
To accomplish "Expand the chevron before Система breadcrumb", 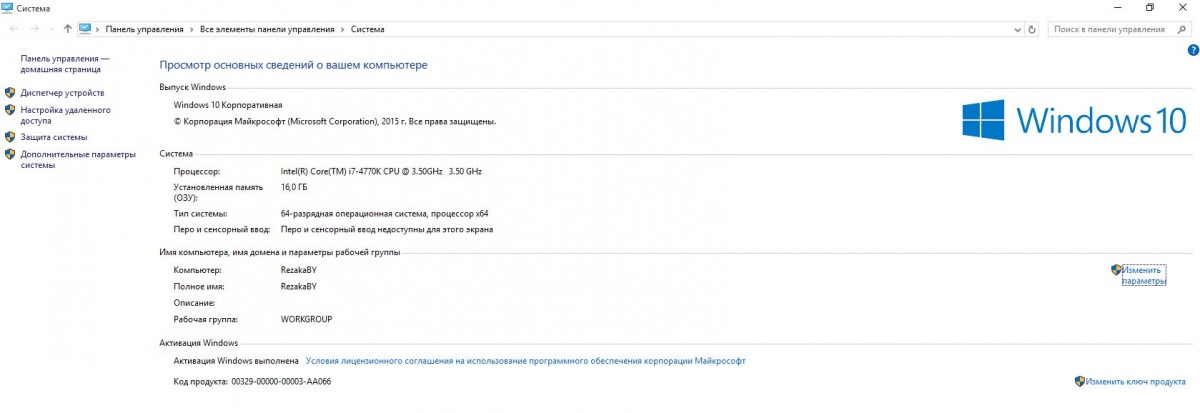I will click(x=343, y=29).
